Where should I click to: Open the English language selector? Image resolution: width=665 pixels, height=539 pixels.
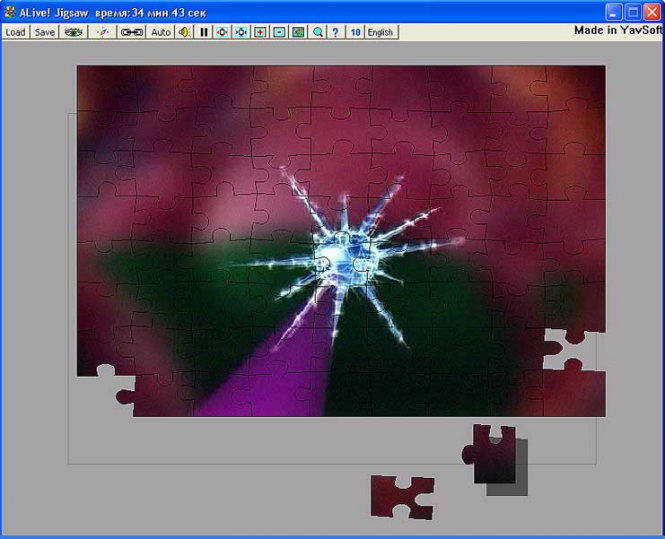click(x=381, y=32)
